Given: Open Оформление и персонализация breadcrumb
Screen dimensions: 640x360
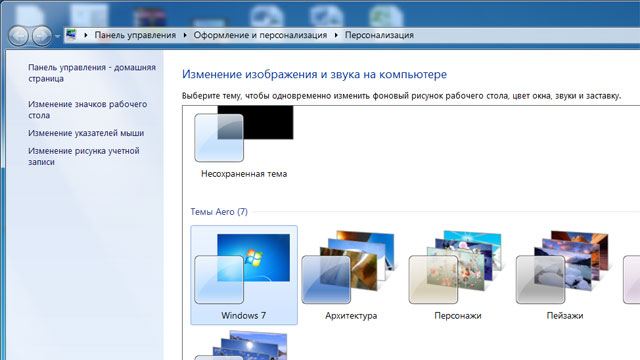Looking at the screenshot, I should (x=260, y=35).
